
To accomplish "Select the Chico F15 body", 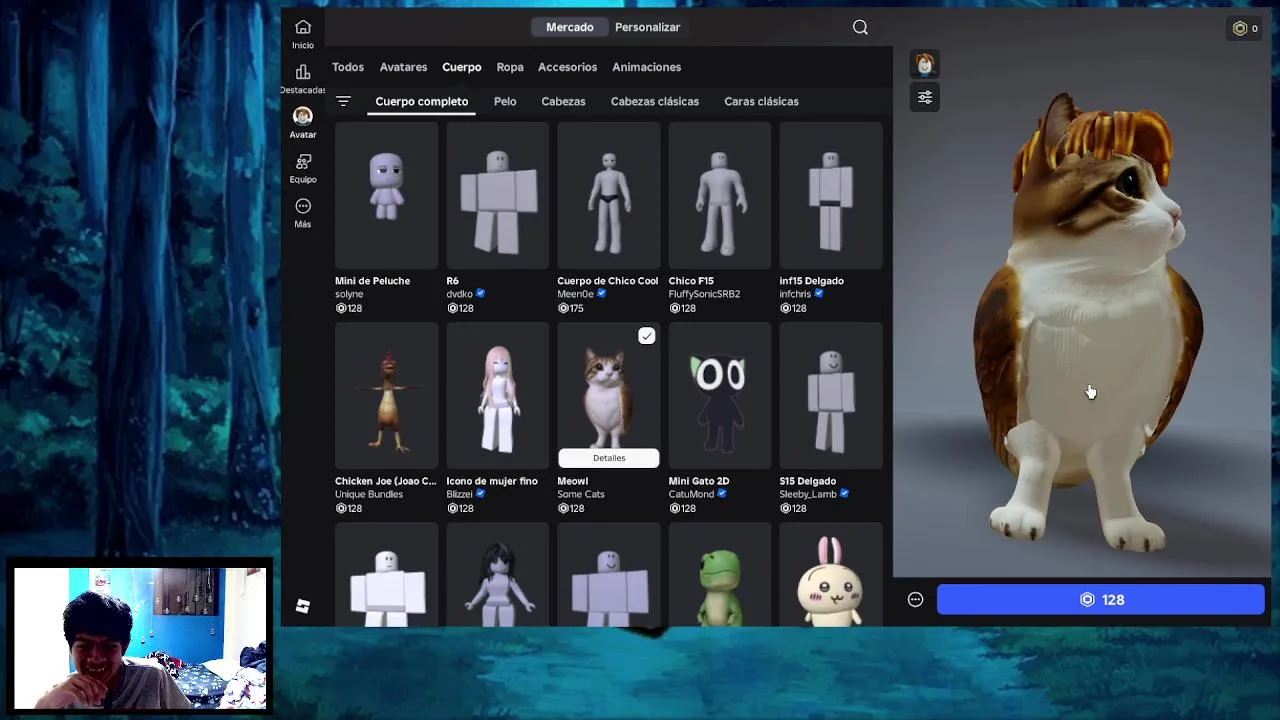I will 720,195.
